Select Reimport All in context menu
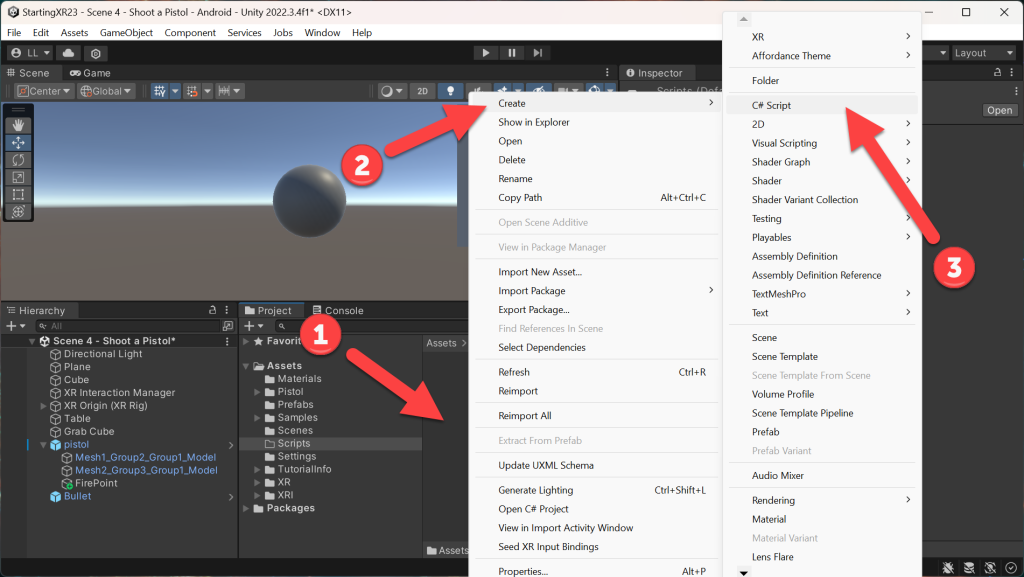Viewport: 1024px width, 577px height. [x=595, y=416]
